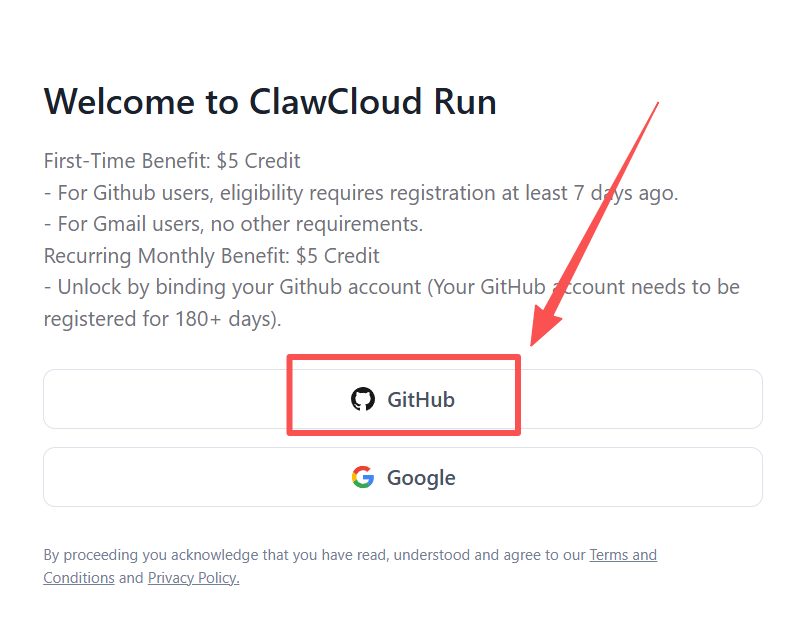The image size is (795, 621).
Task: Sign in with the GitHub button label
Action: [421, 400]
